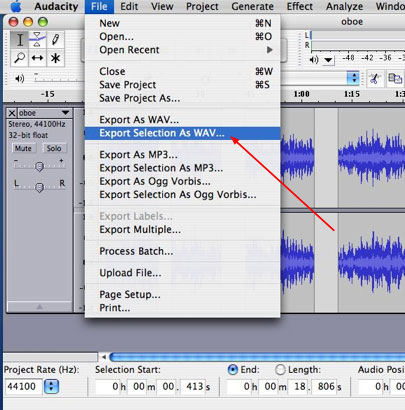The height and width of the screenshot is (410, 405).
Task: Click the 32-bit float track label
Action: [x=28, y=135]
